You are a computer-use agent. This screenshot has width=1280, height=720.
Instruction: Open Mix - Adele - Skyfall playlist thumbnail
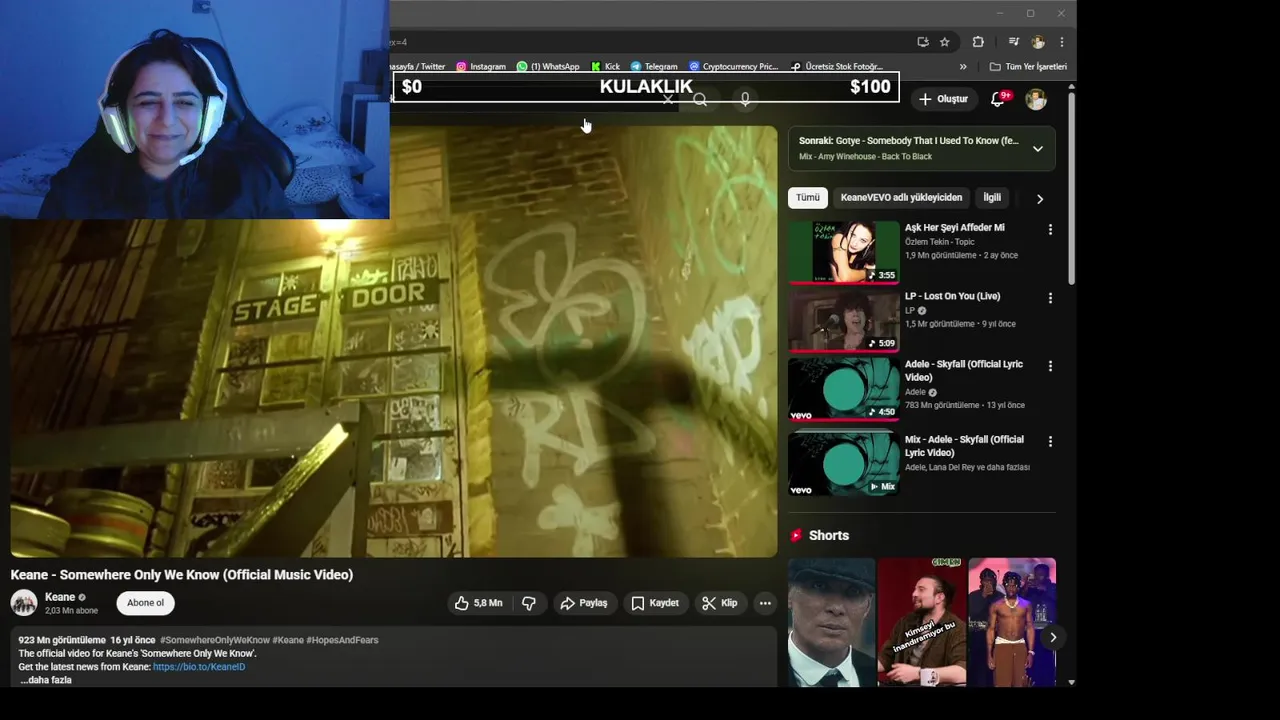[844, 464]
